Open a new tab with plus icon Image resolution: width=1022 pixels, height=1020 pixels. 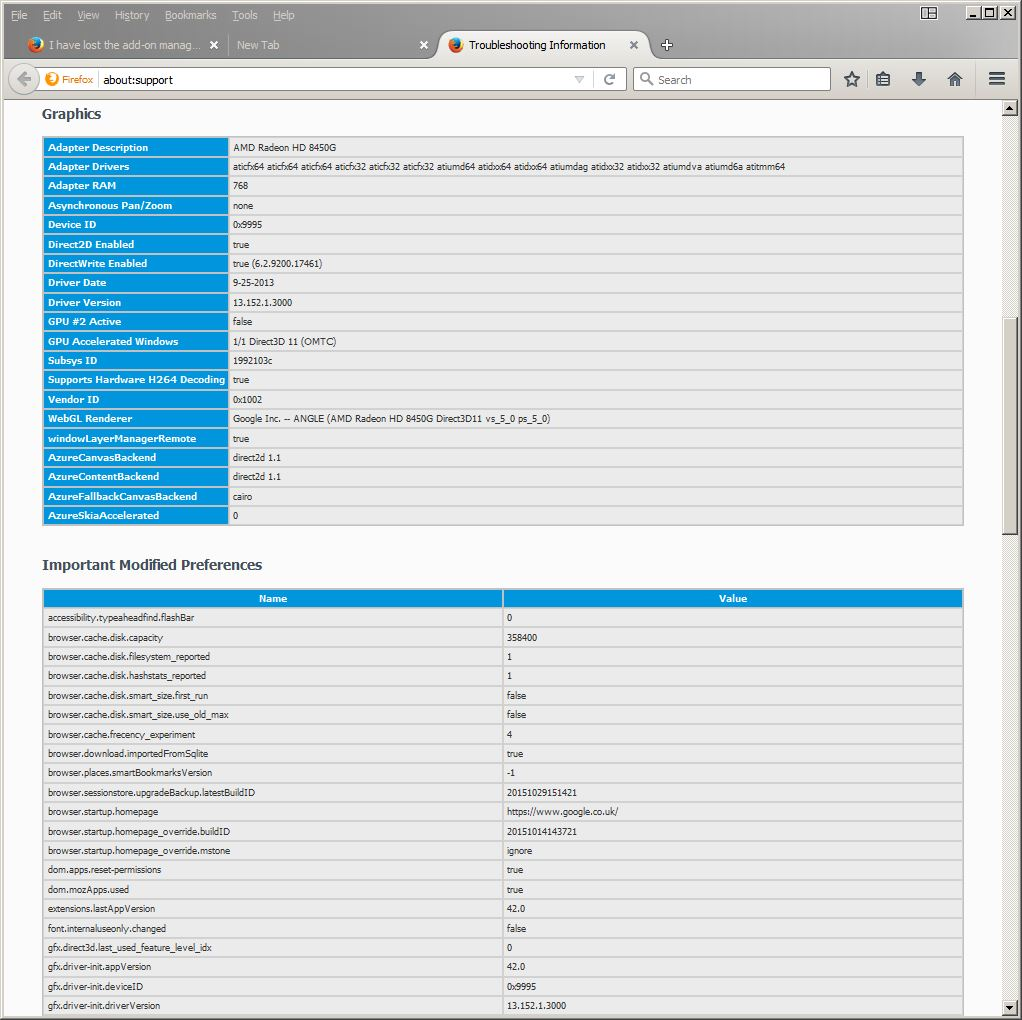(667, 45)
